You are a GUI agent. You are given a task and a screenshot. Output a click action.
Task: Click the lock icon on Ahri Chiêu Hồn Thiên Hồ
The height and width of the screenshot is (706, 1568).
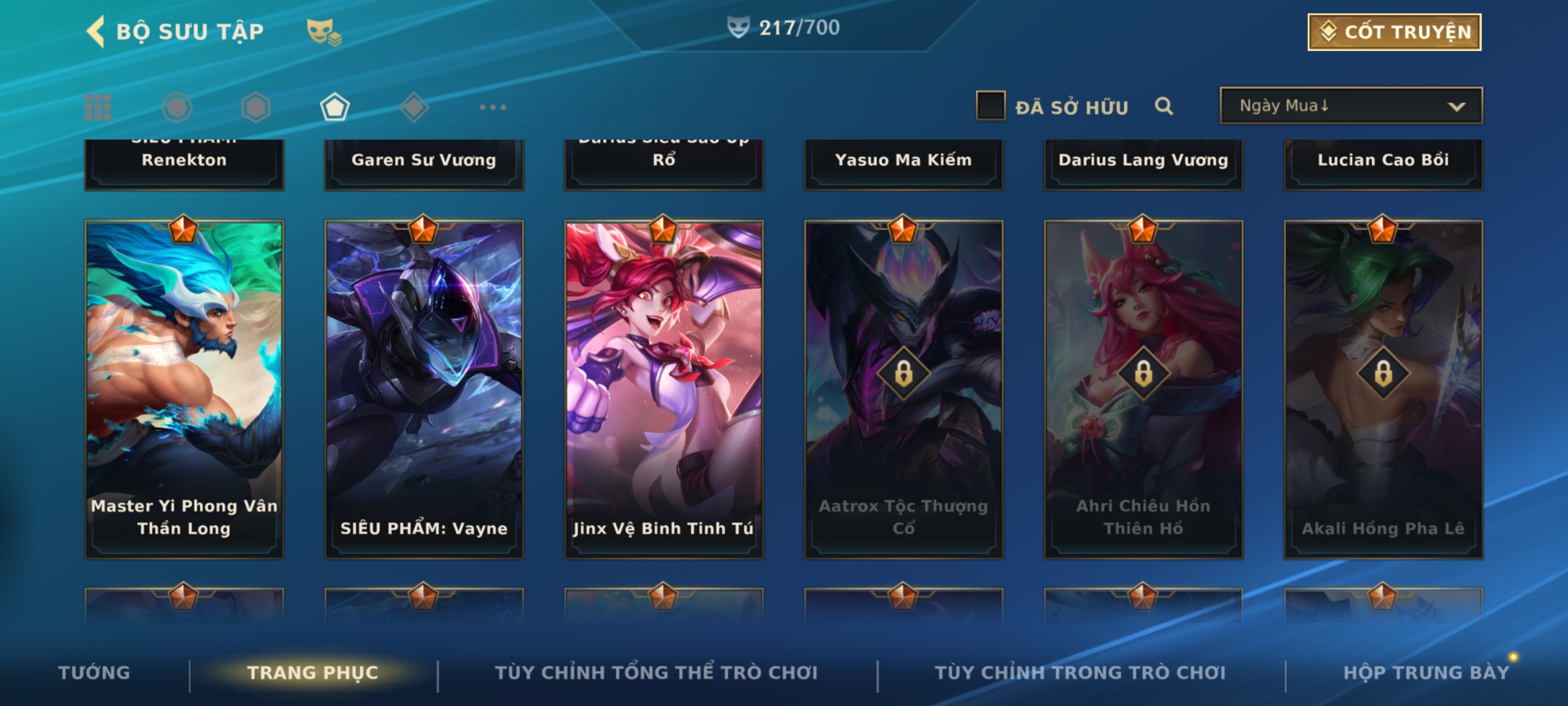[1143, 374]
